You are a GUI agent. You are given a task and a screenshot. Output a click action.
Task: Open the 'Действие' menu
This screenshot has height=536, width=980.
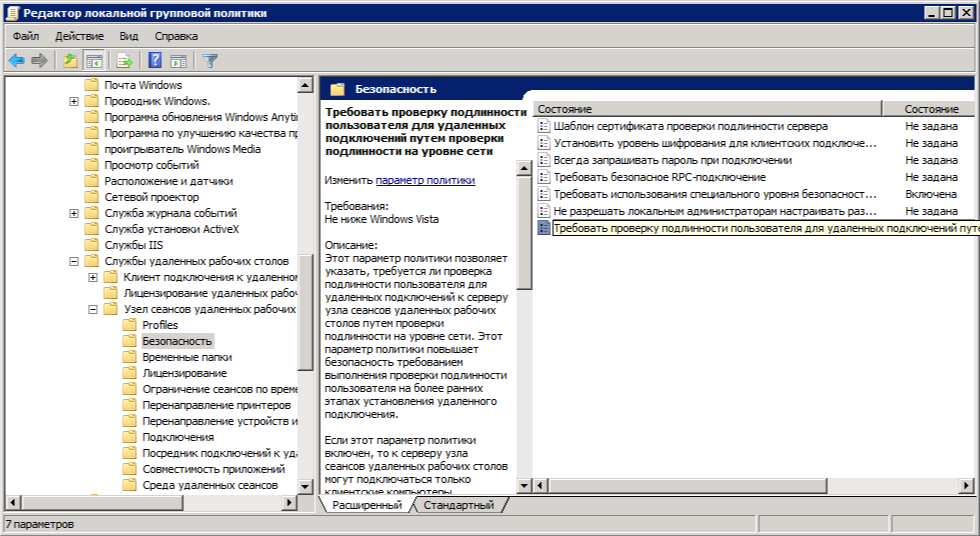coord(79,36)
